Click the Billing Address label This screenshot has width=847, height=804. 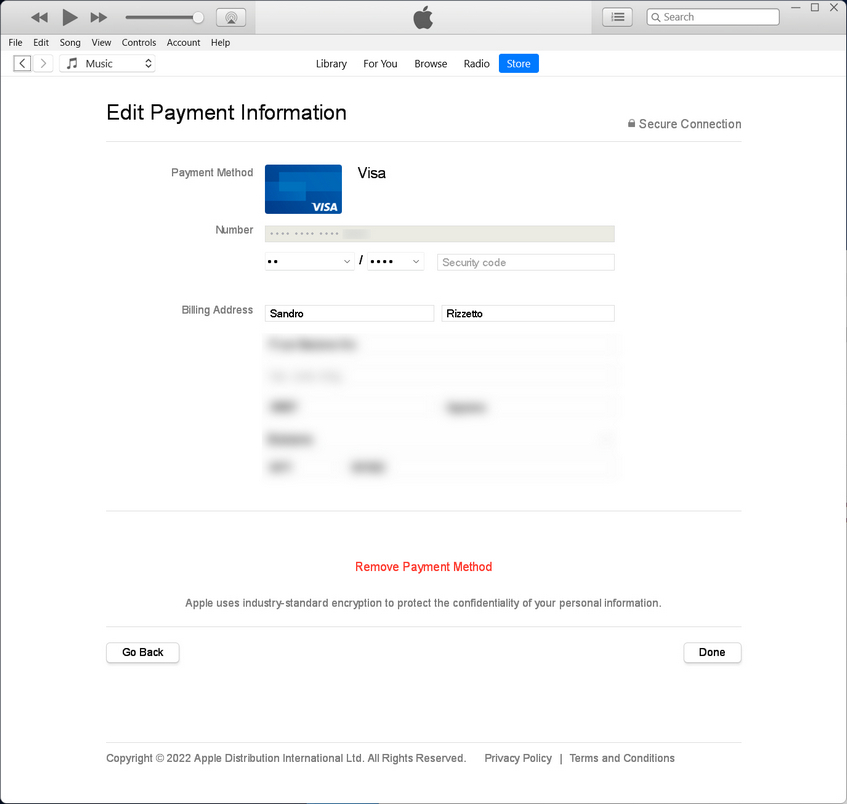(x=217, y=310)
